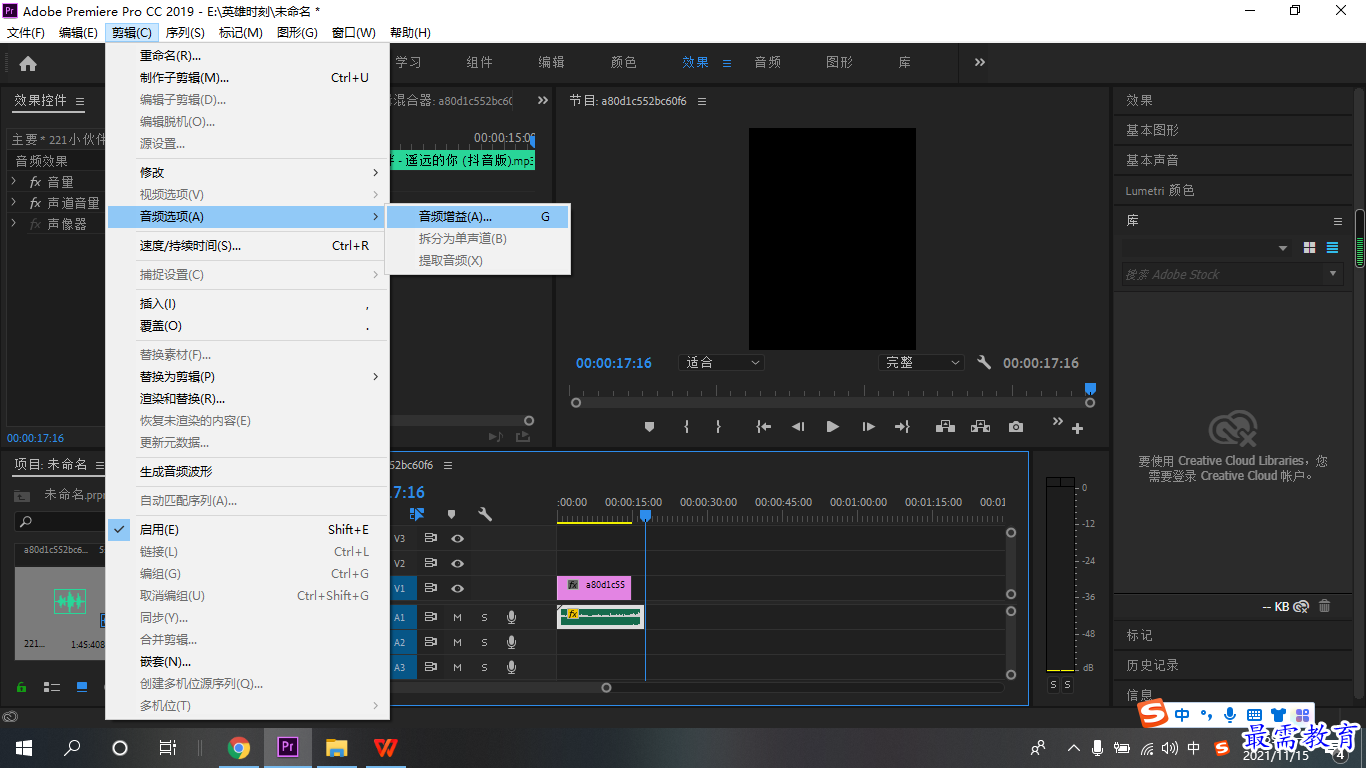Viewport: 1366px width, 768px height.
Task: Click the Lift button
Action: click(945, 427)
